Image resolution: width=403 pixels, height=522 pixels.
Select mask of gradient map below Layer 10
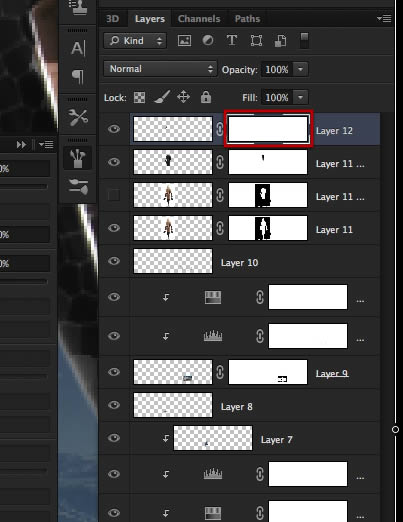[x=308, y=297]
